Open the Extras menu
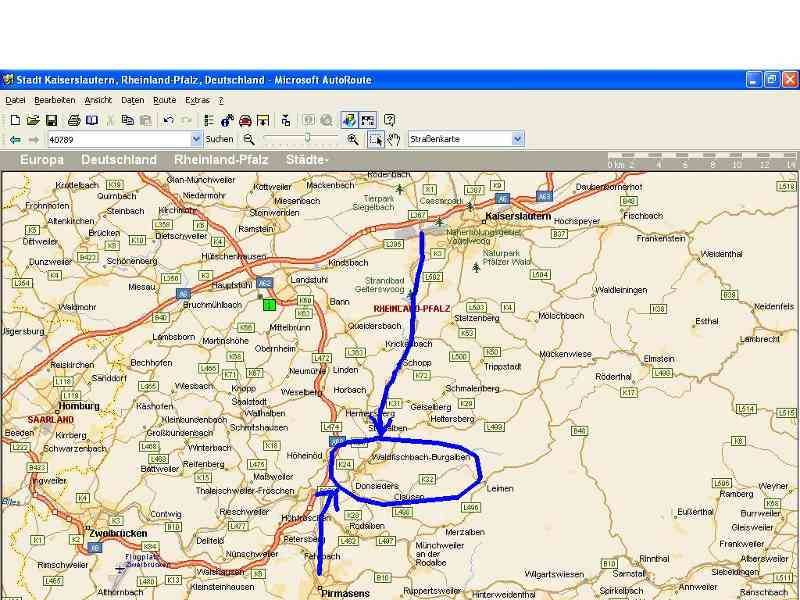Image resolution: width=800 pixels, height=600 pixels. click(x=197, y=101)
